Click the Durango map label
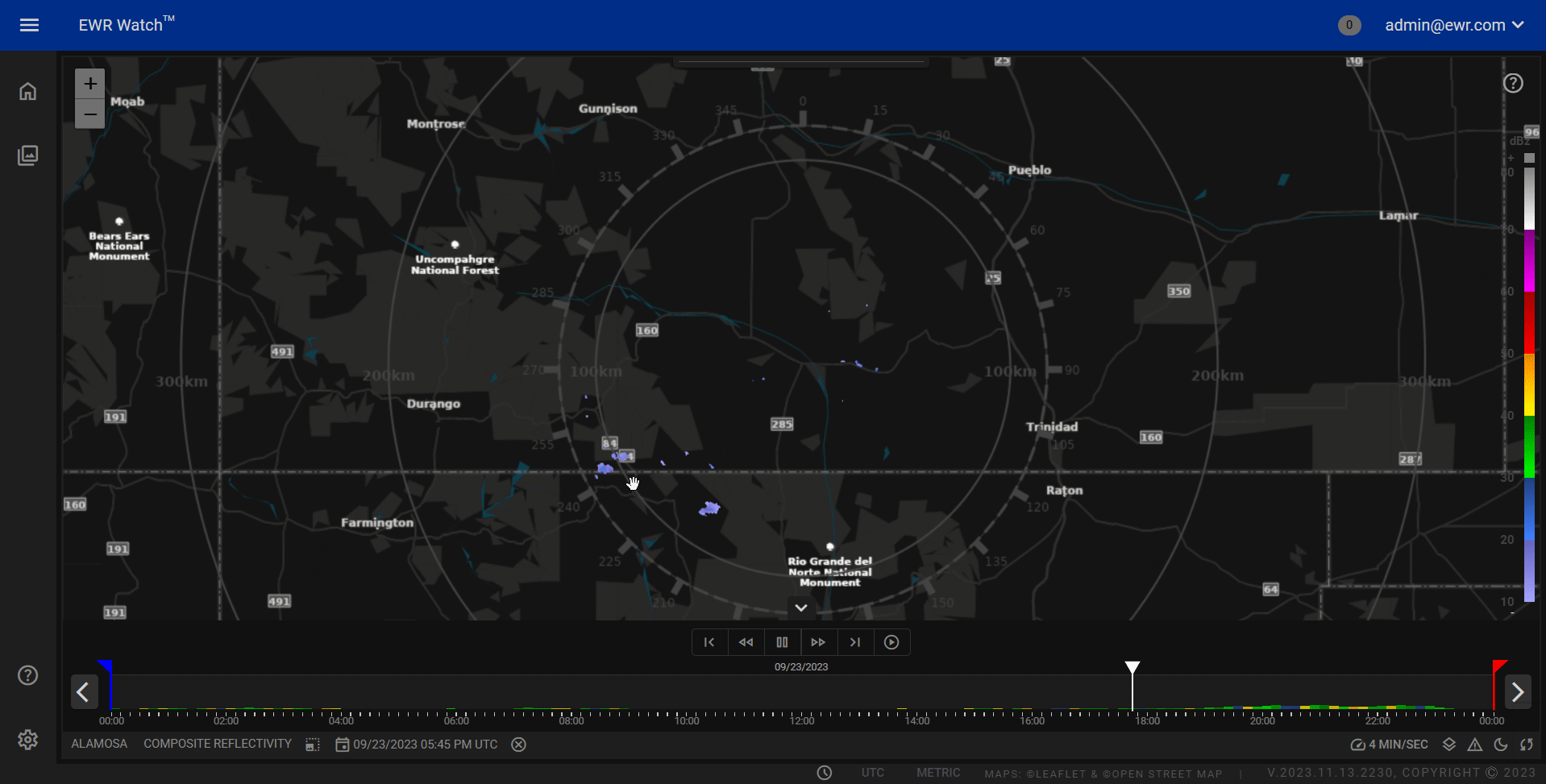This screenshot has height=784, width=1546. click(434, 404)
